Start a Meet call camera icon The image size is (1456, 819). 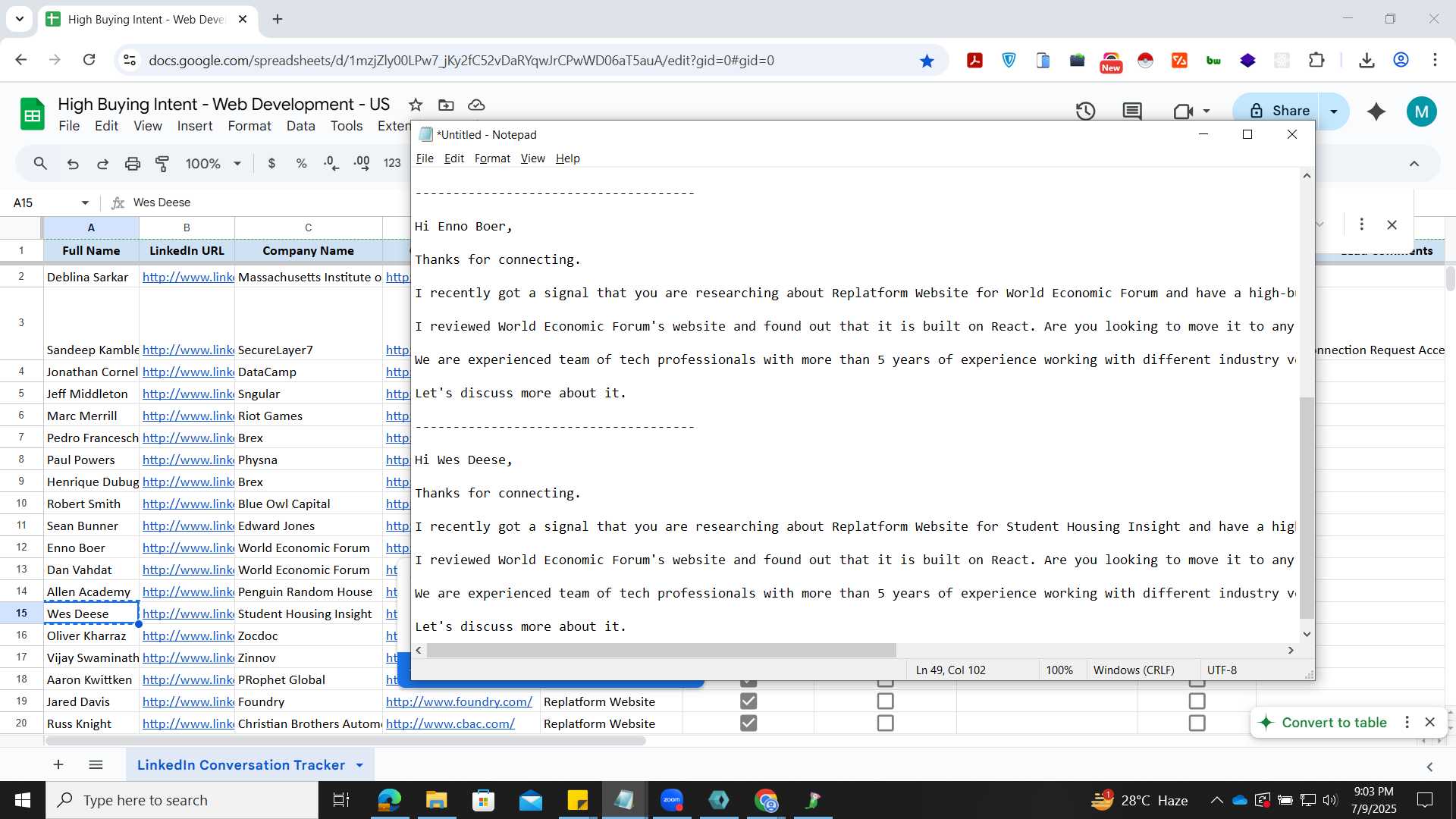[1182, 111]
